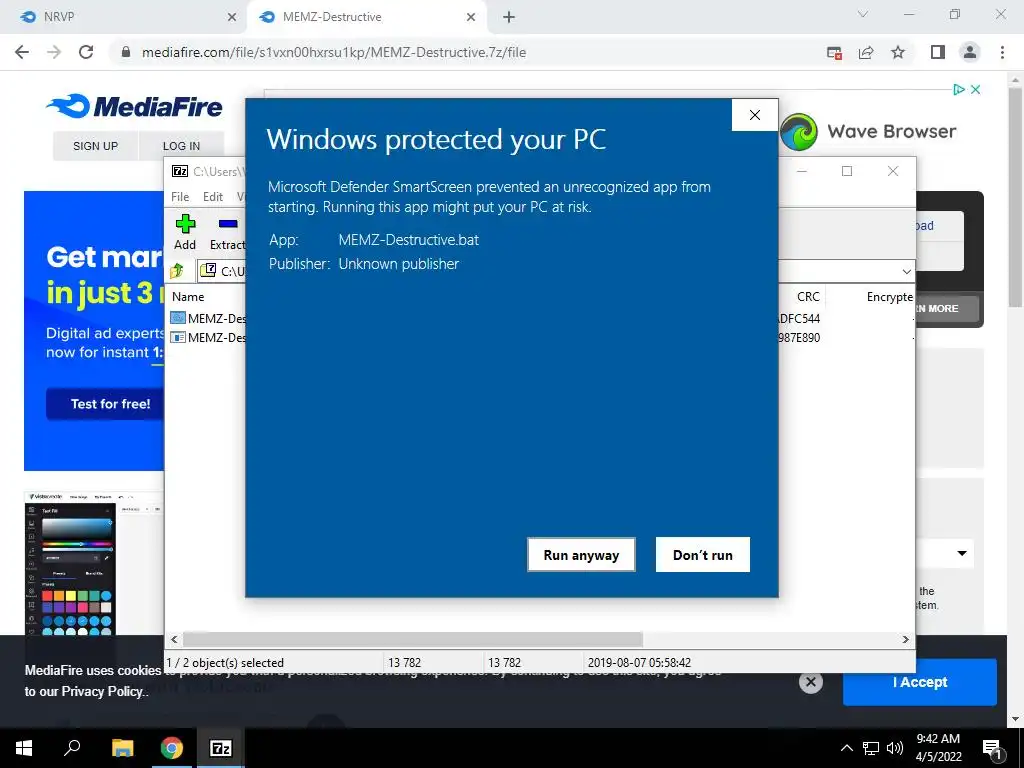Viewport: 1024px width, 768px height.
Task: Open the File menu in 7-Zip
Action: [180, 197]
